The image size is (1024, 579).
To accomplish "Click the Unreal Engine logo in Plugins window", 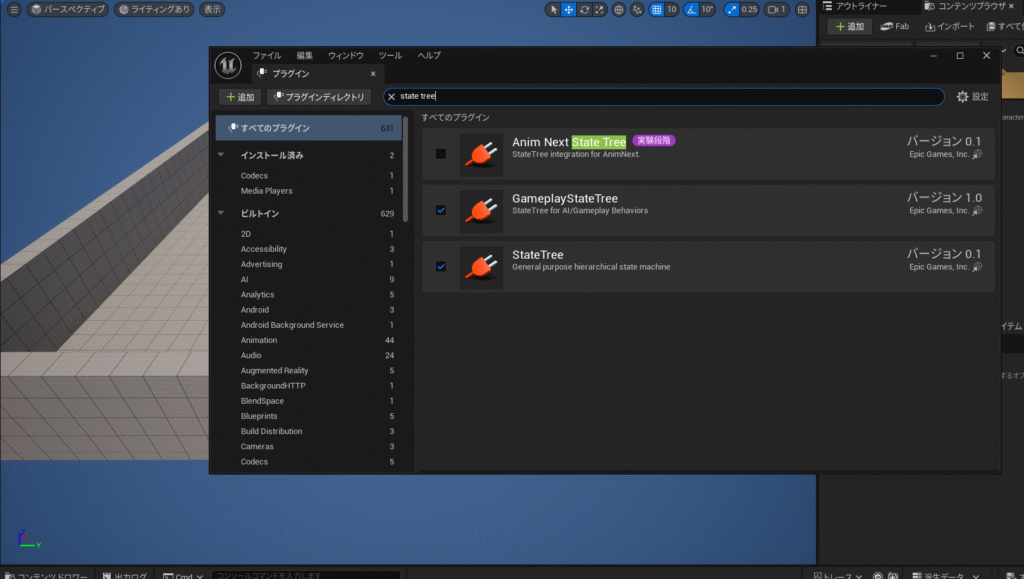I will point(228,65).
